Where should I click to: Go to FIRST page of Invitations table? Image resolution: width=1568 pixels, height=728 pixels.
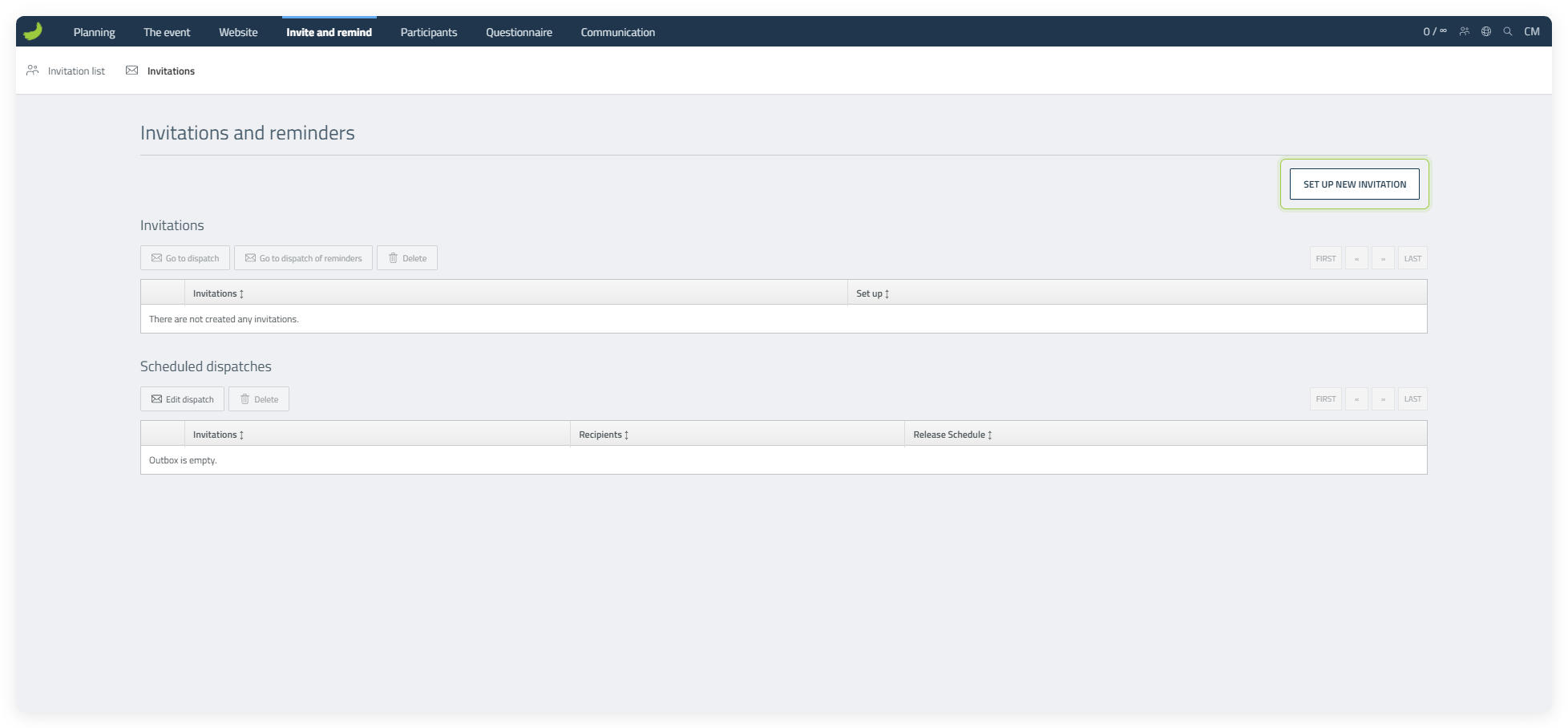1326,258
